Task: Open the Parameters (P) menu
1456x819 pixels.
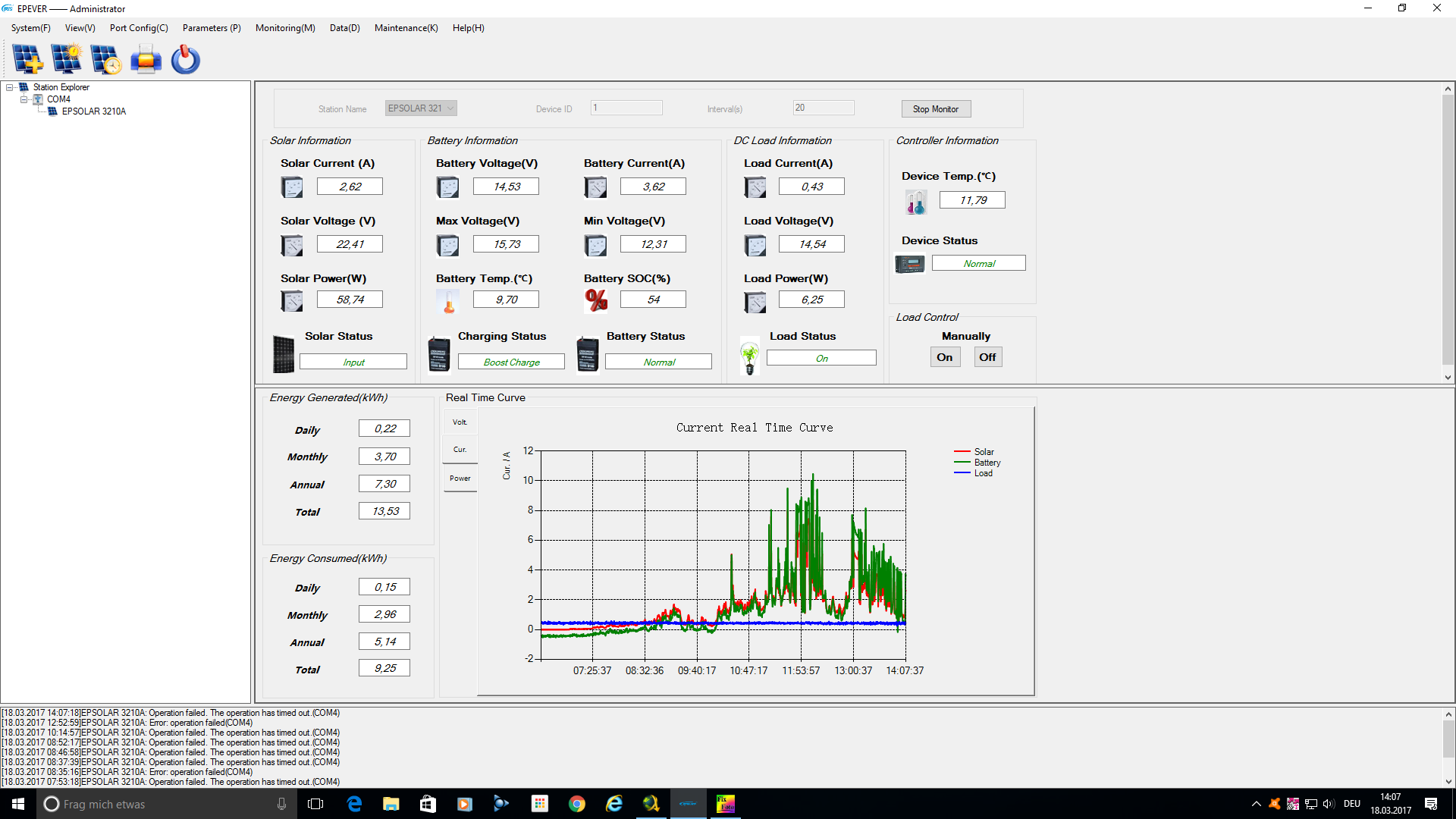Action: (211, 28)
